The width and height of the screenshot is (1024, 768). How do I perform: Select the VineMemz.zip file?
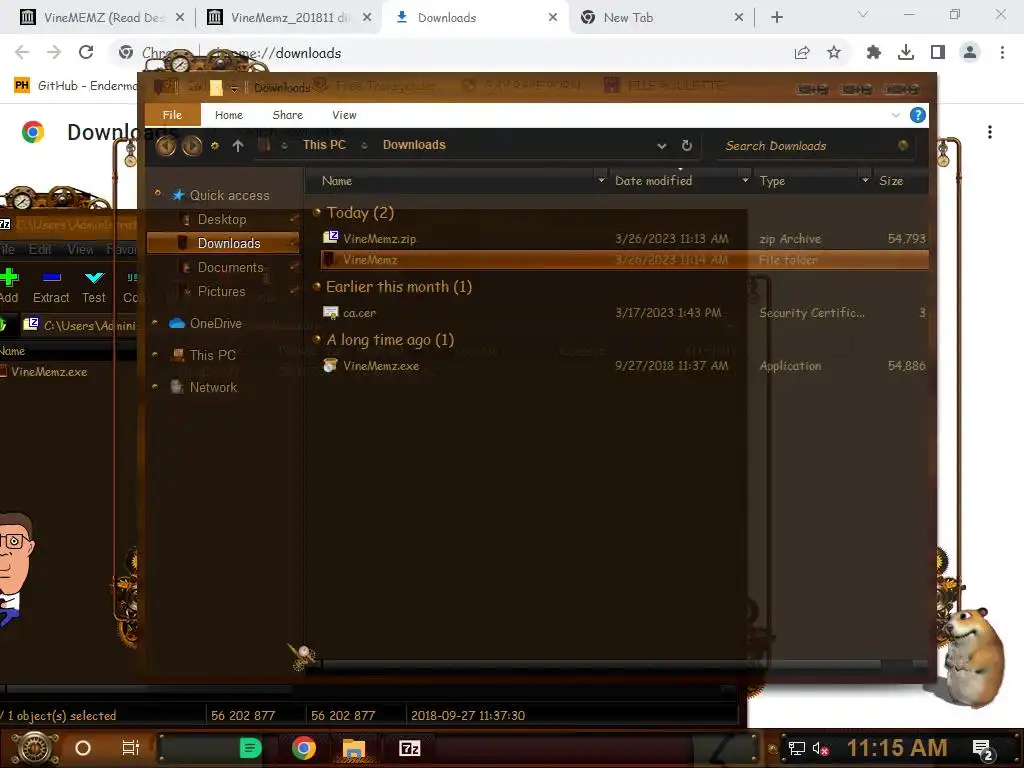click(x=624, y=238)
